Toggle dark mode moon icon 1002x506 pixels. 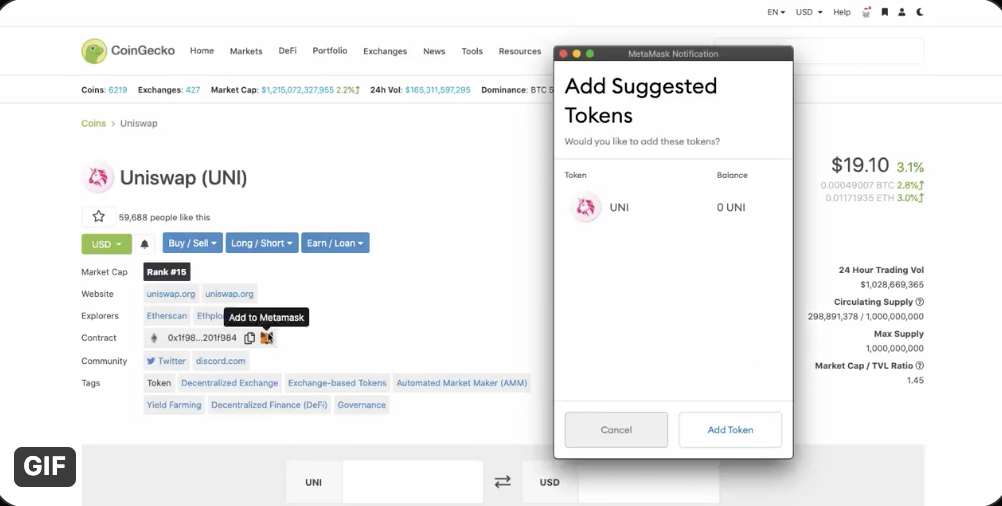(920, 12)
